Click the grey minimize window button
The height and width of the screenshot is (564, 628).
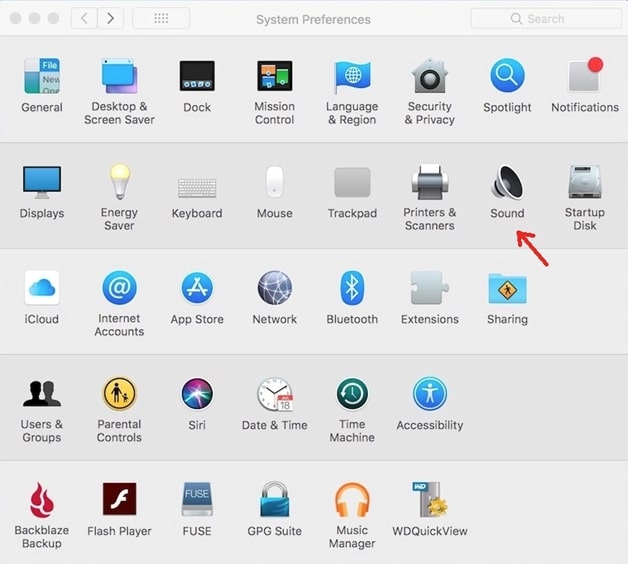[x=34, y=18]
